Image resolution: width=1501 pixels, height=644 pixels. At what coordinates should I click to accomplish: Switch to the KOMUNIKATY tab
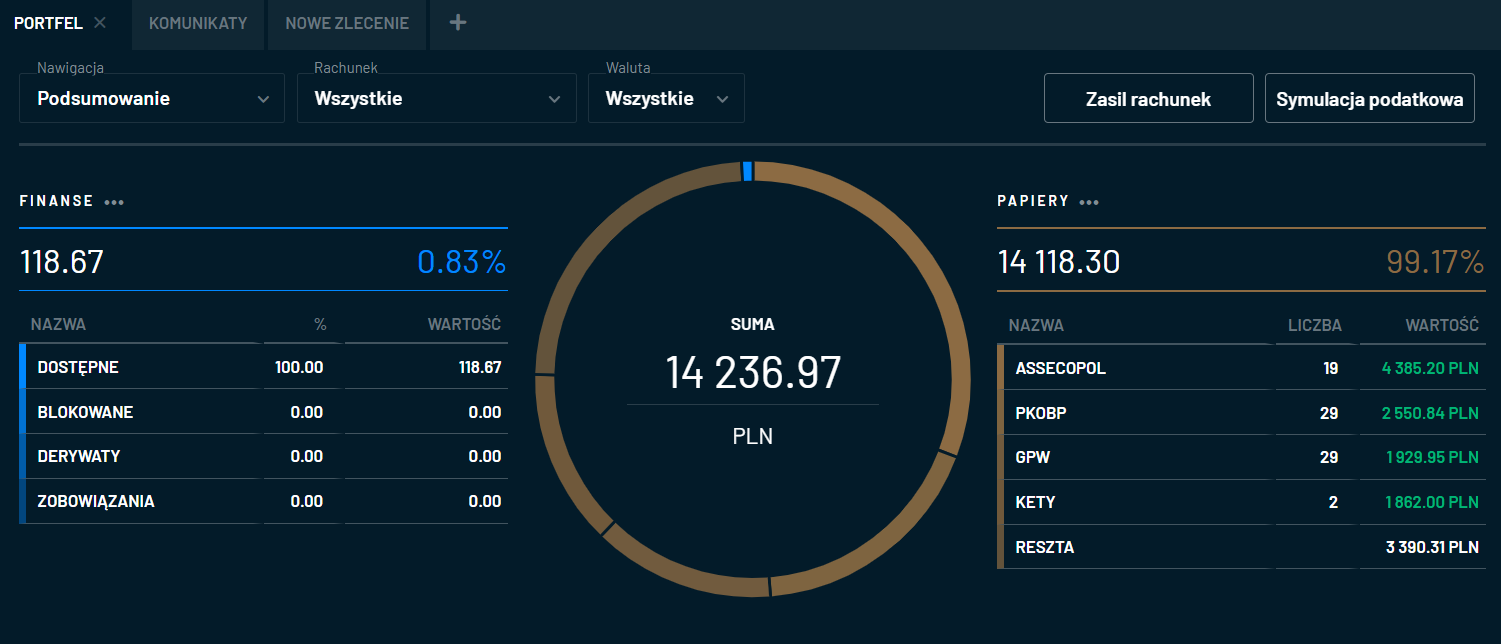point(198,23)
